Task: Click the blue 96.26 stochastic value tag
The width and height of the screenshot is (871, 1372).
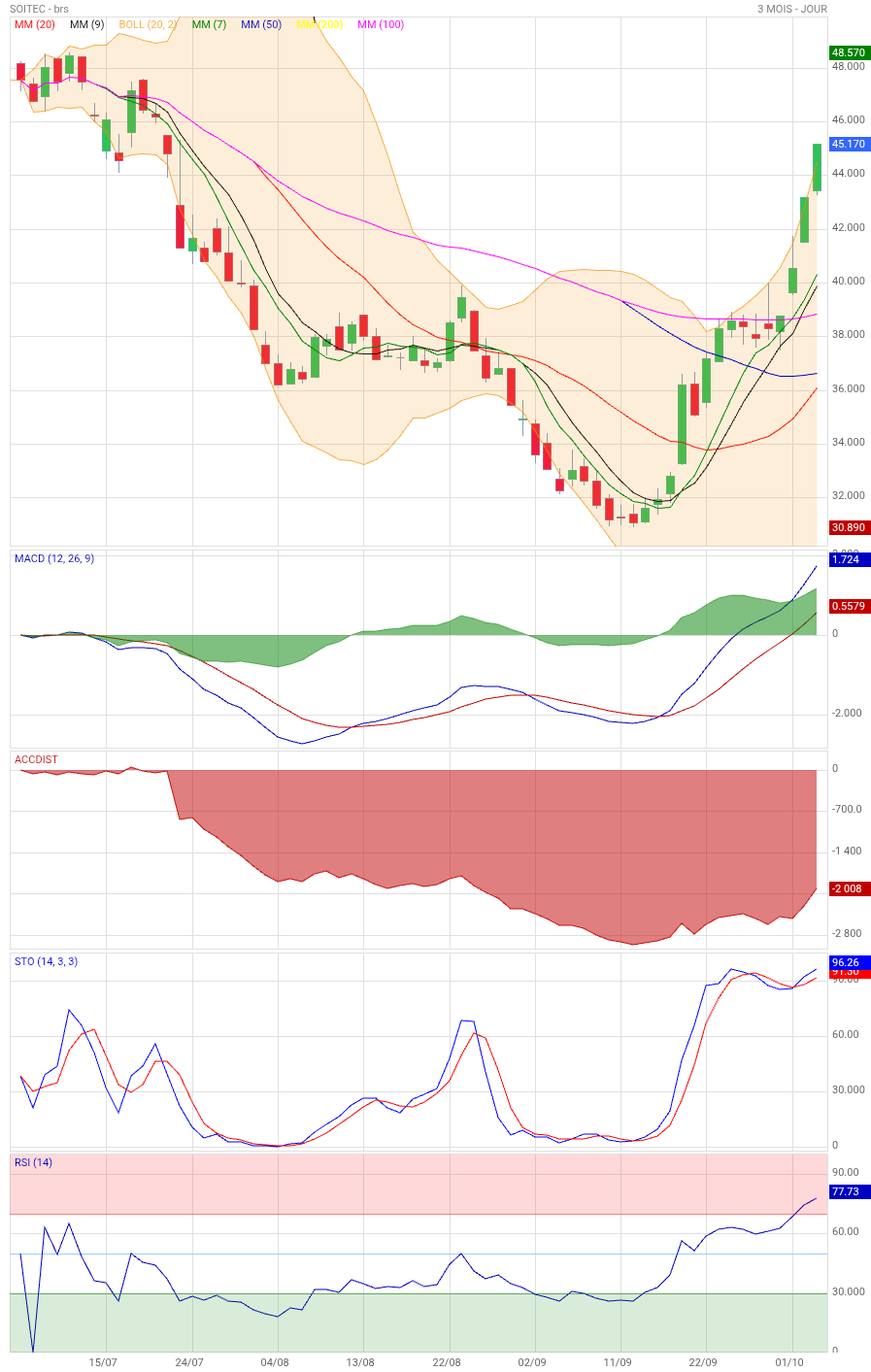Action: click(x=850, y=962)
